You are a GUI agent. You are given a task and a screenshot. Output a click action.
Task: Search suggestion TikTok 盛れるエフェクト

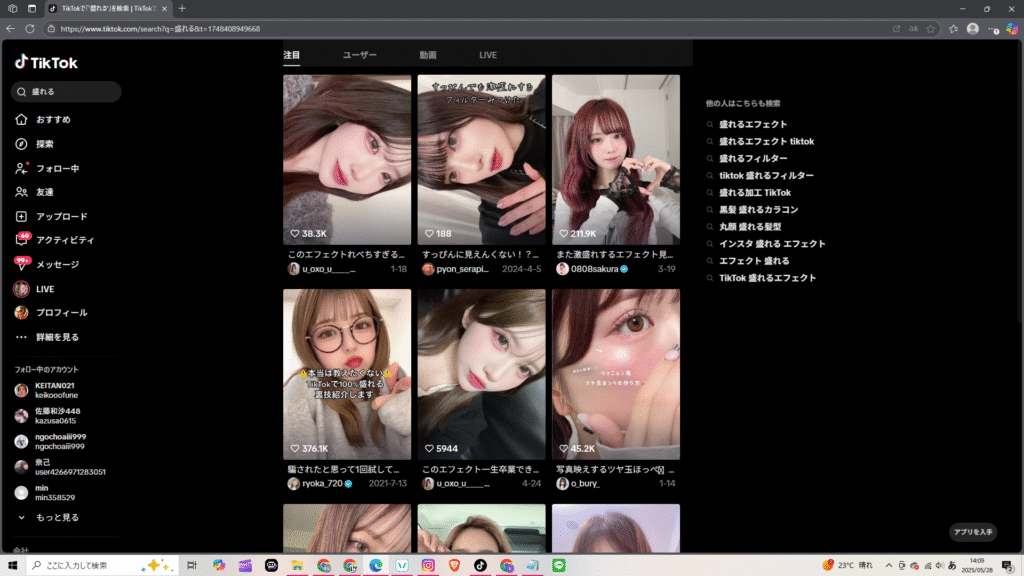pos(767,278)
